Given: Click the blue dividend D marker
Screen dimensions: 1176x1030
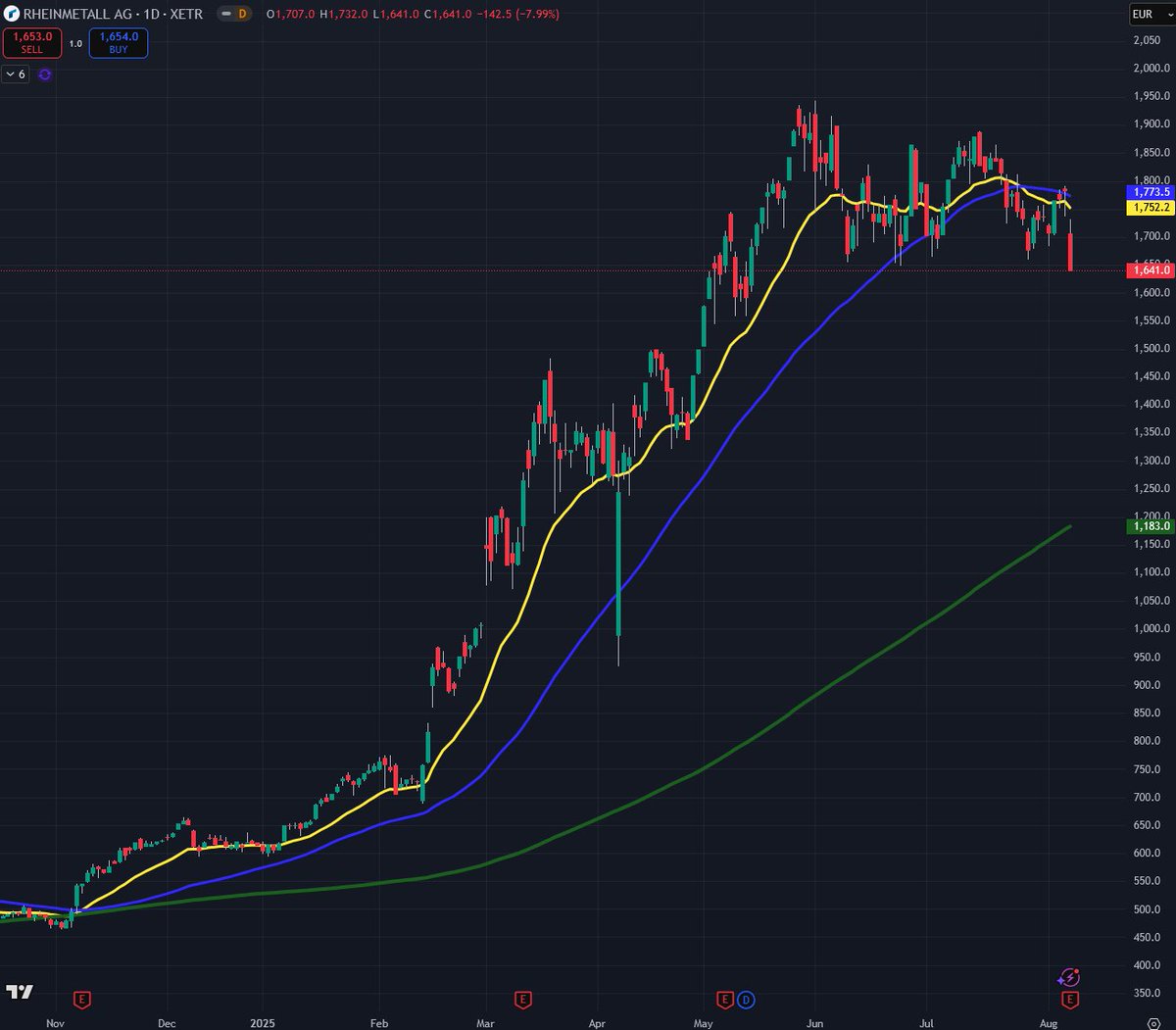Looking at the screenshot, I should tap(745, 1000).
